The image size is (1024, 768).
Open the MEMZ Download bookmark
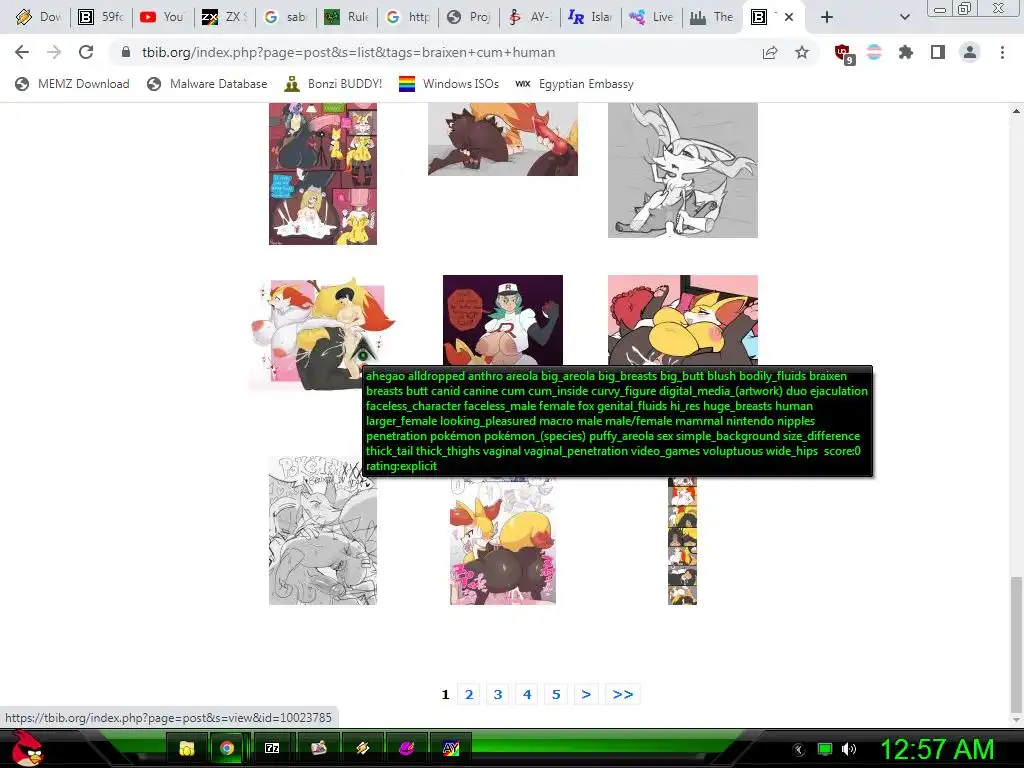click(x=72, y=84)
